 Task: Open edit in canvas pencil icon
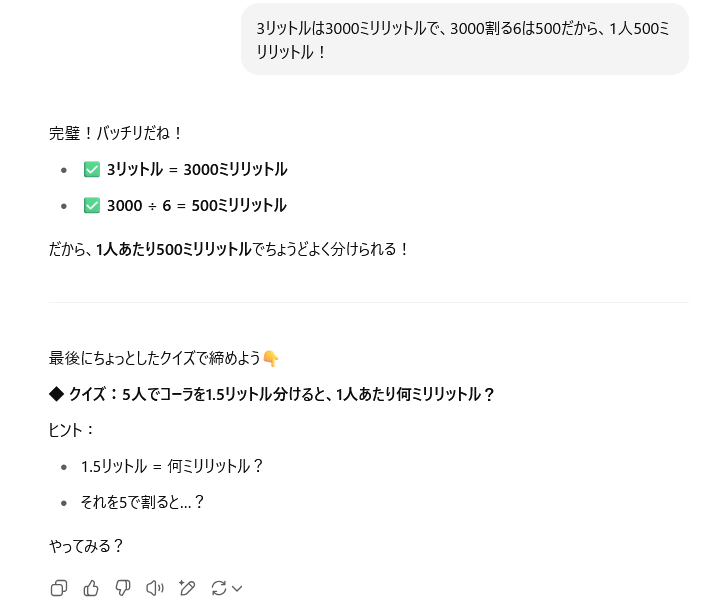click(x=187, y=588)
